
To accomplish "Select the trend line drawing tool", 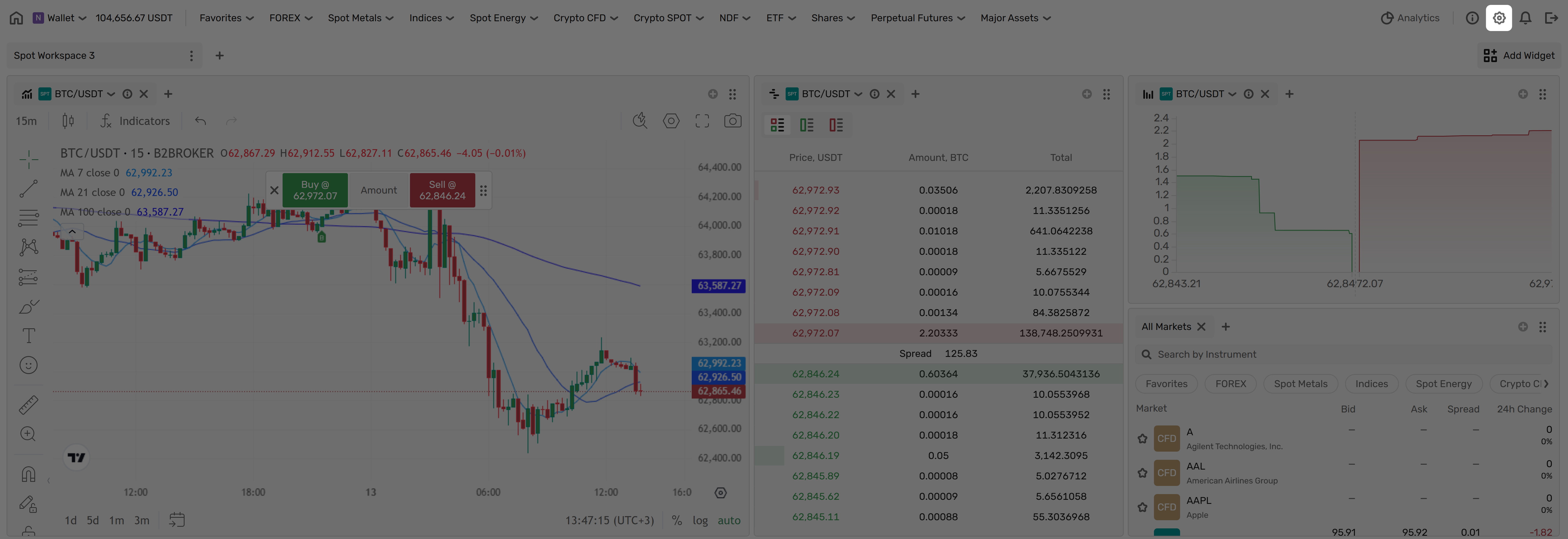I will (29, 189).
